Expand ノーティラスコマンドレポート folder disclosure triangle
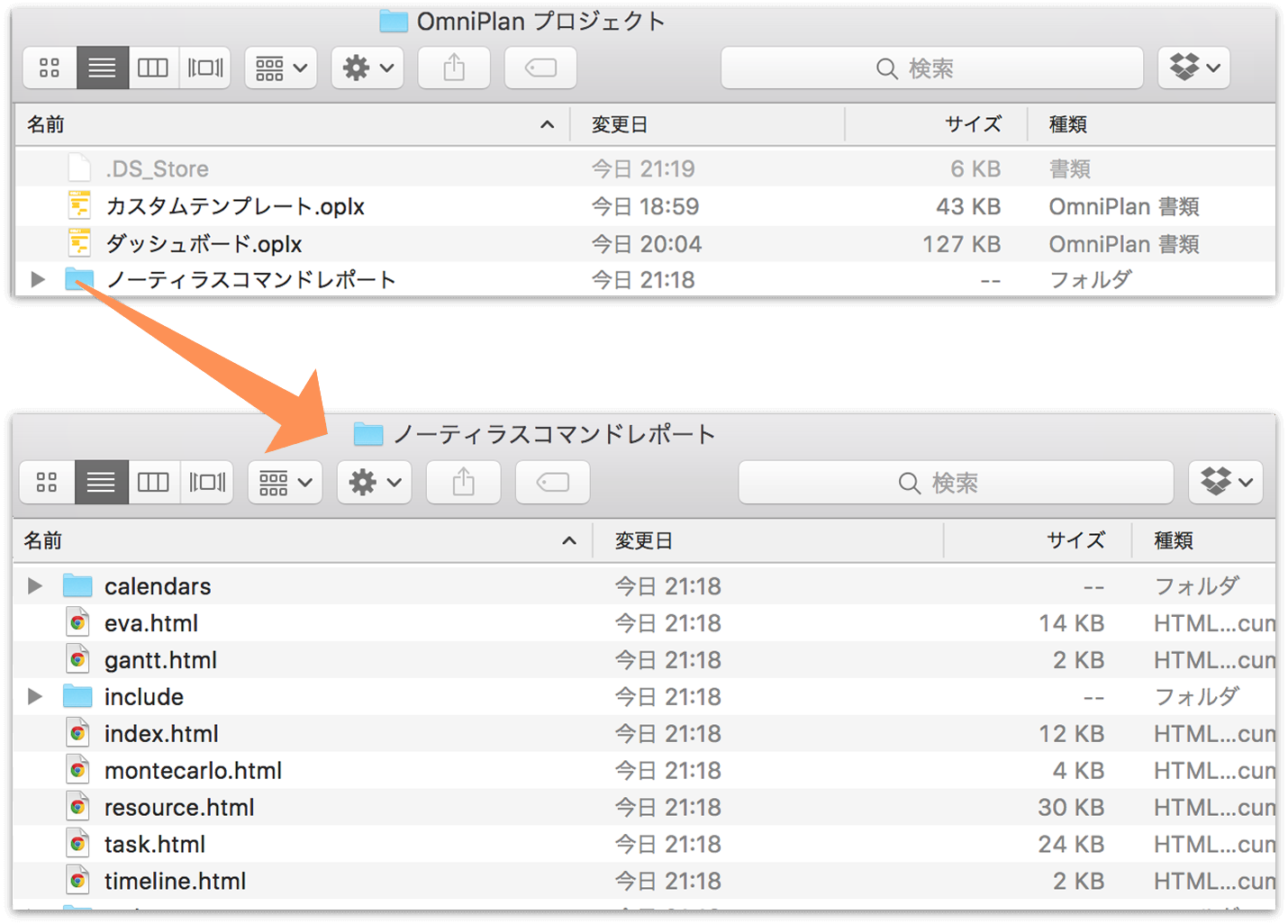Screen dimensions: 1288x924 click(x=37, y=279)
